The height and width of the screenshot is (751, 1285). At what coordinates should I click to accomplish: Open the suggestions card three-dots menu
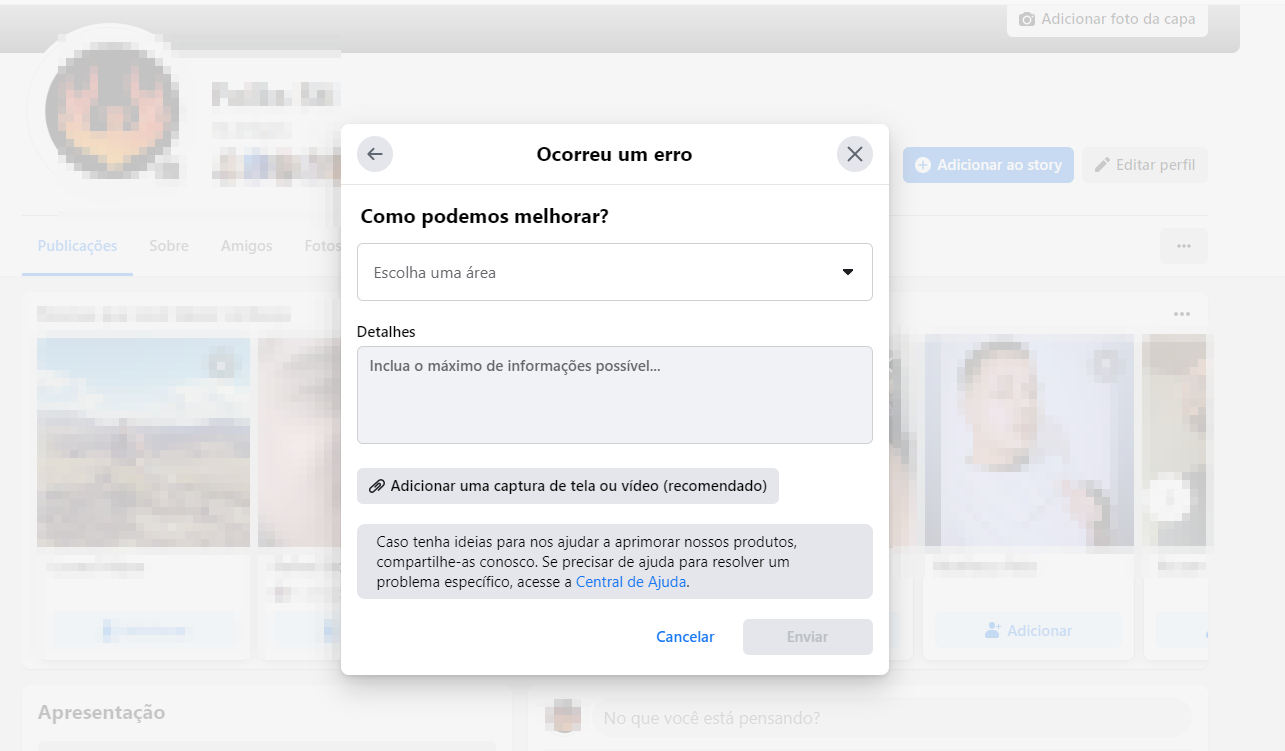1182,314
